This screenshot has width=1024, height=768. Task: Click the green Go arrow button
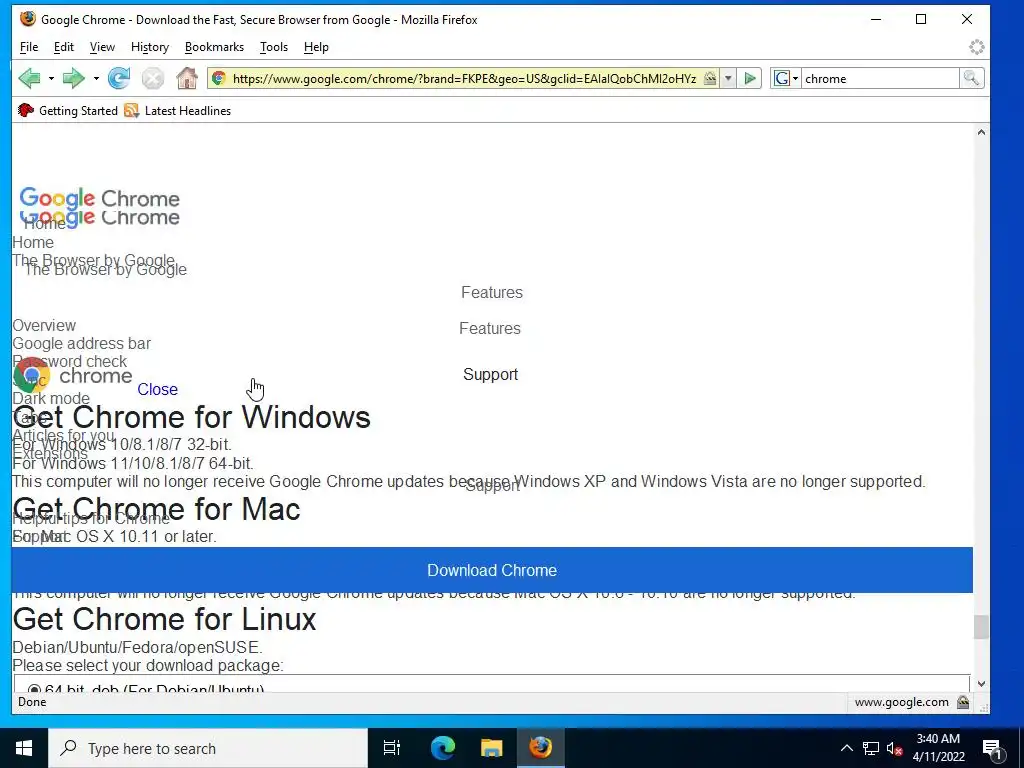tap(750, 78)
